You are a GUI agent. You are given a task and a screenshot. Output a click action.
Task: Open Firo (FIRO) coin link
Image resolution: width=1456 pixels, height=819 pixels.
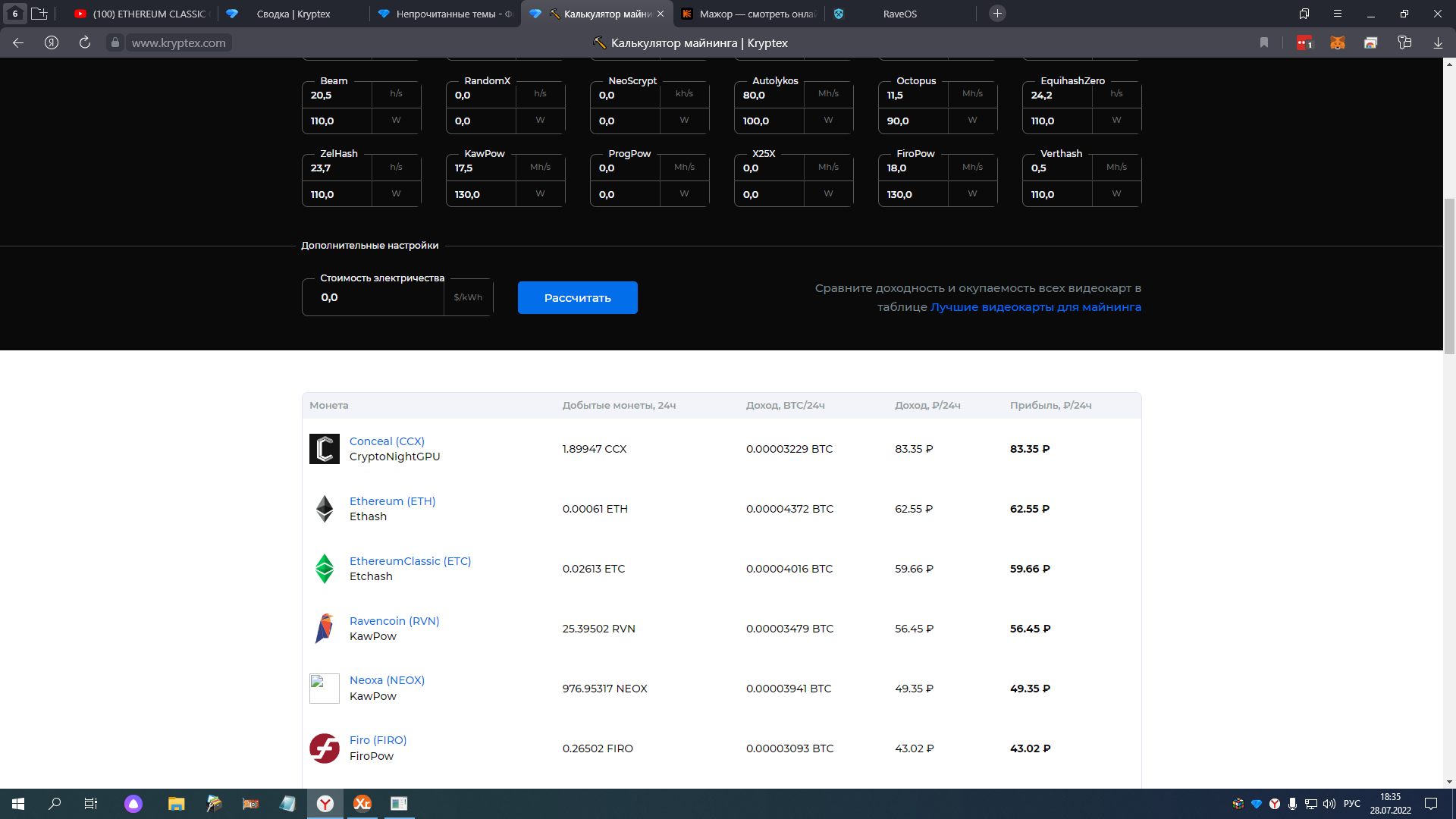point(378,740)
